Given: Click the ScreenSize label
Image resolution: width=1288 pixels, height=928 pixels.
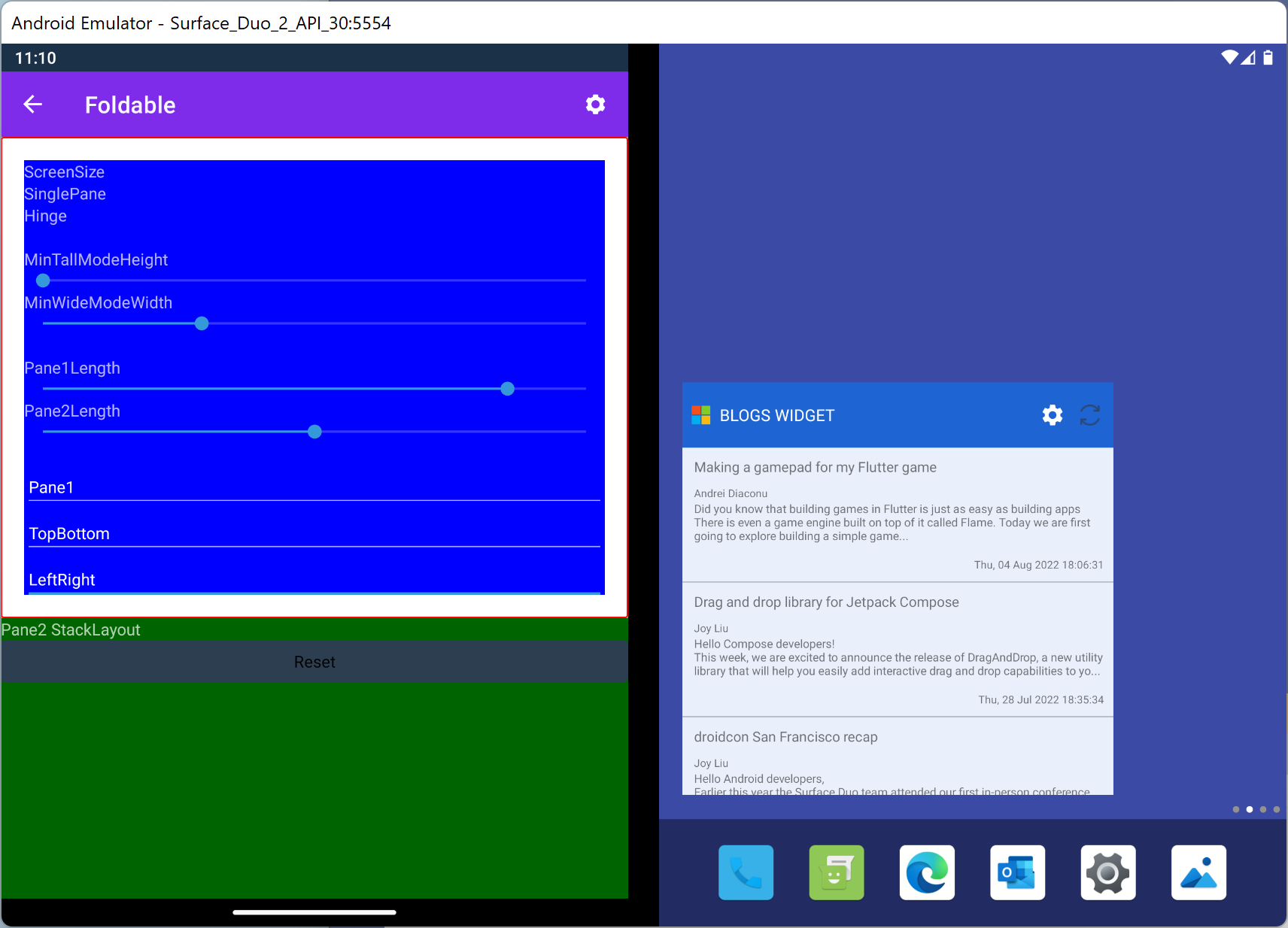Looking at the screenshot, I should tap(64, 172).
